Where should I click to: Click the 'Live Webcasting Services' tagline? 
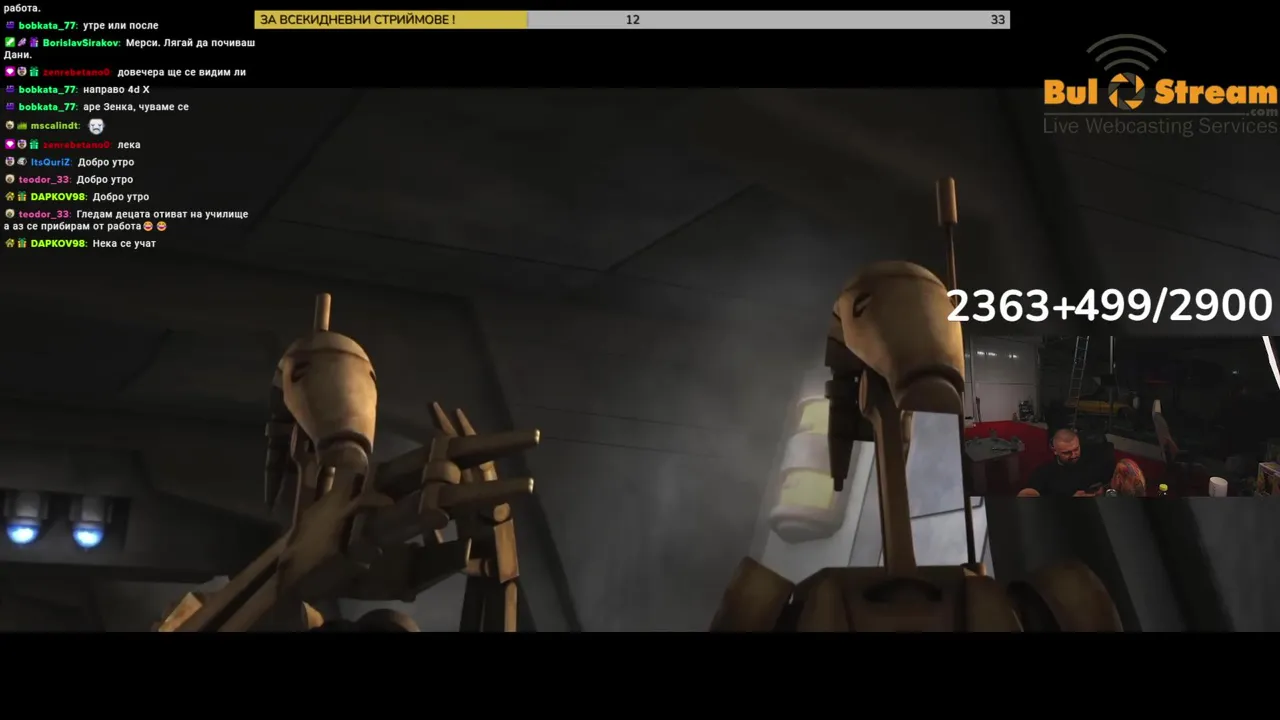(x=1160, y=126)
